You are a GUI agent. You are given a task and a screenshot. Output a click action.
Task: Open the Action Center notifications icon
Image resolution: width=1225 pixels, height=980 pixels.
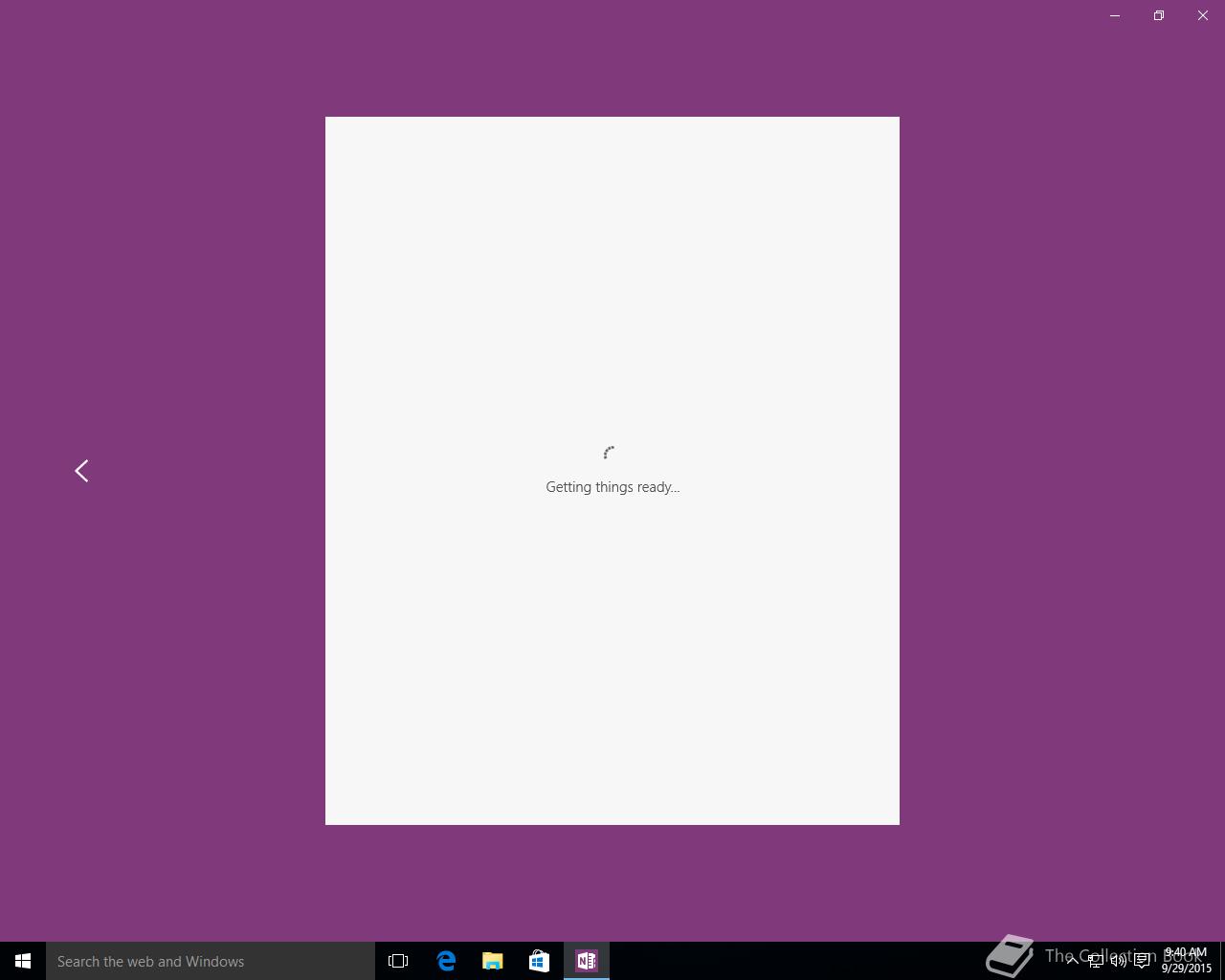1142,961
